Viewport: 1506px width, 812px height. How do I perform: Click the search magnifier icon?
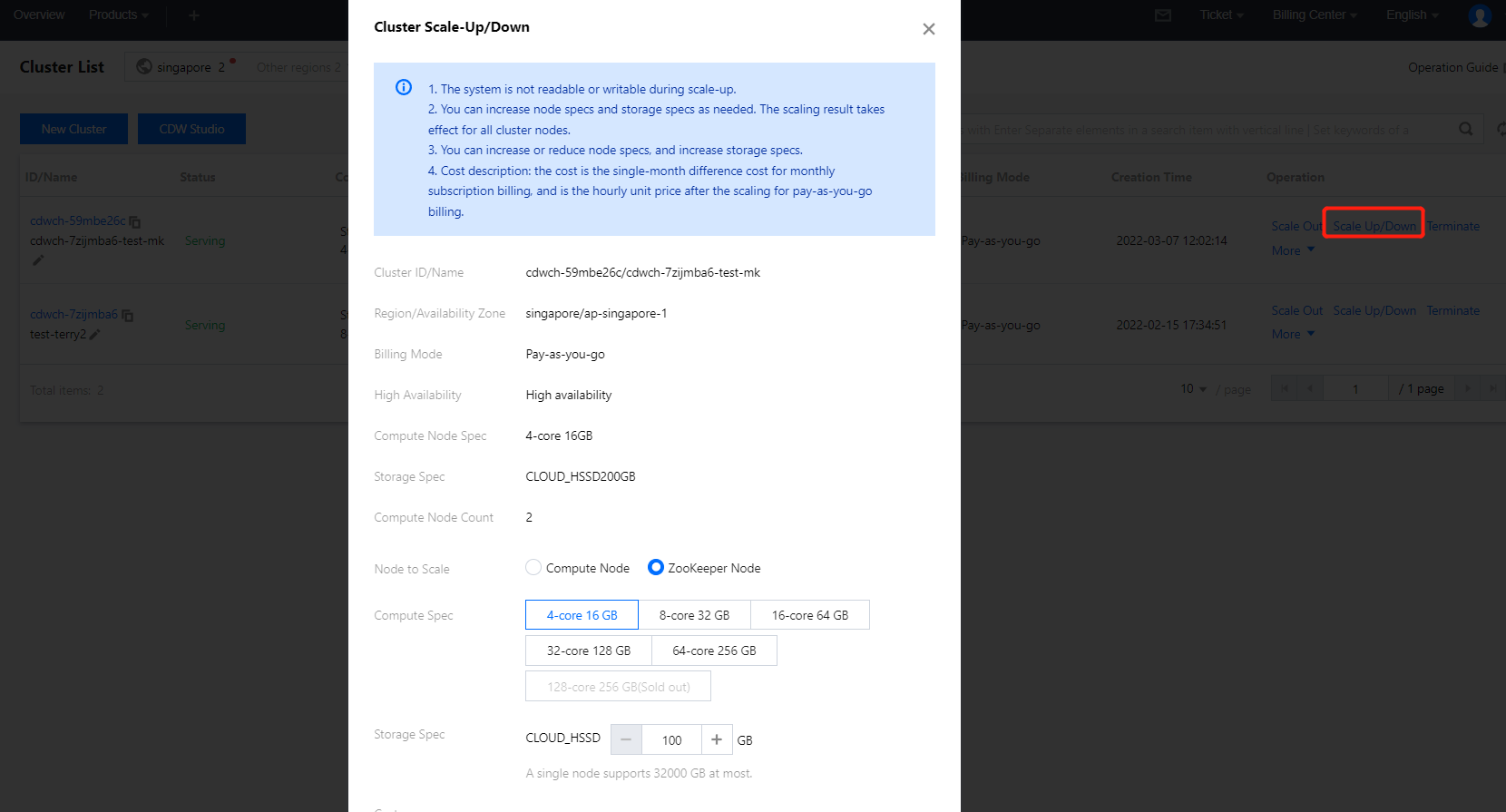point(1465,129)
